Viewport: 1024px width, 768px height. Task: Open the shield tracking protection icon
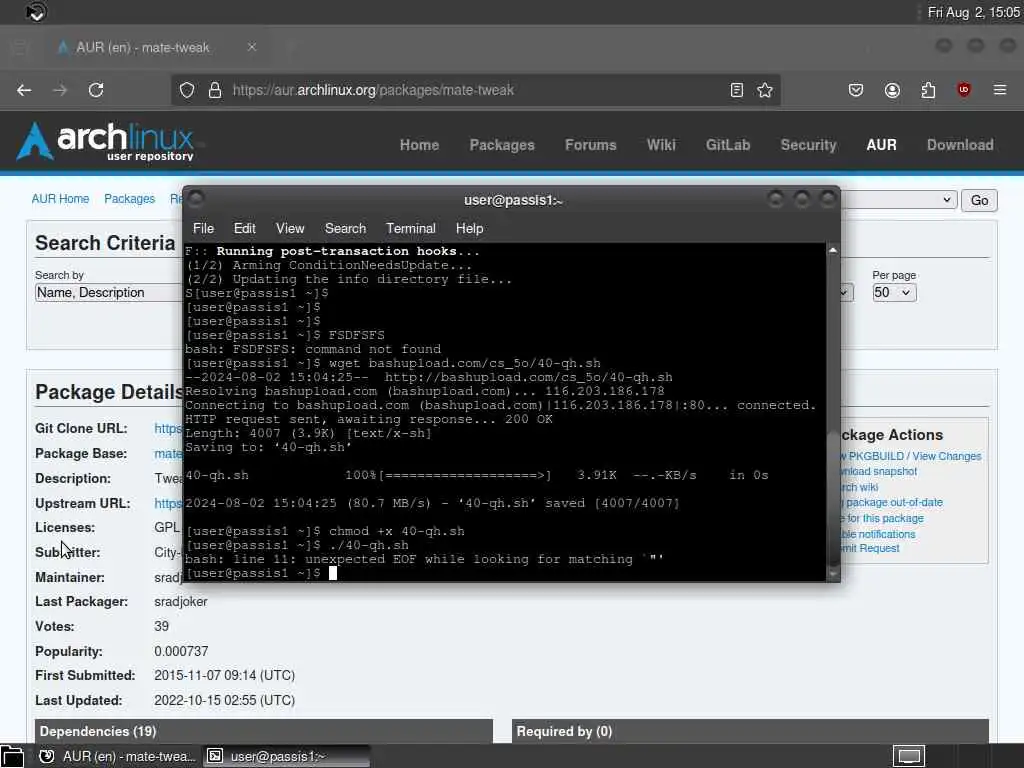click(187, 90)
